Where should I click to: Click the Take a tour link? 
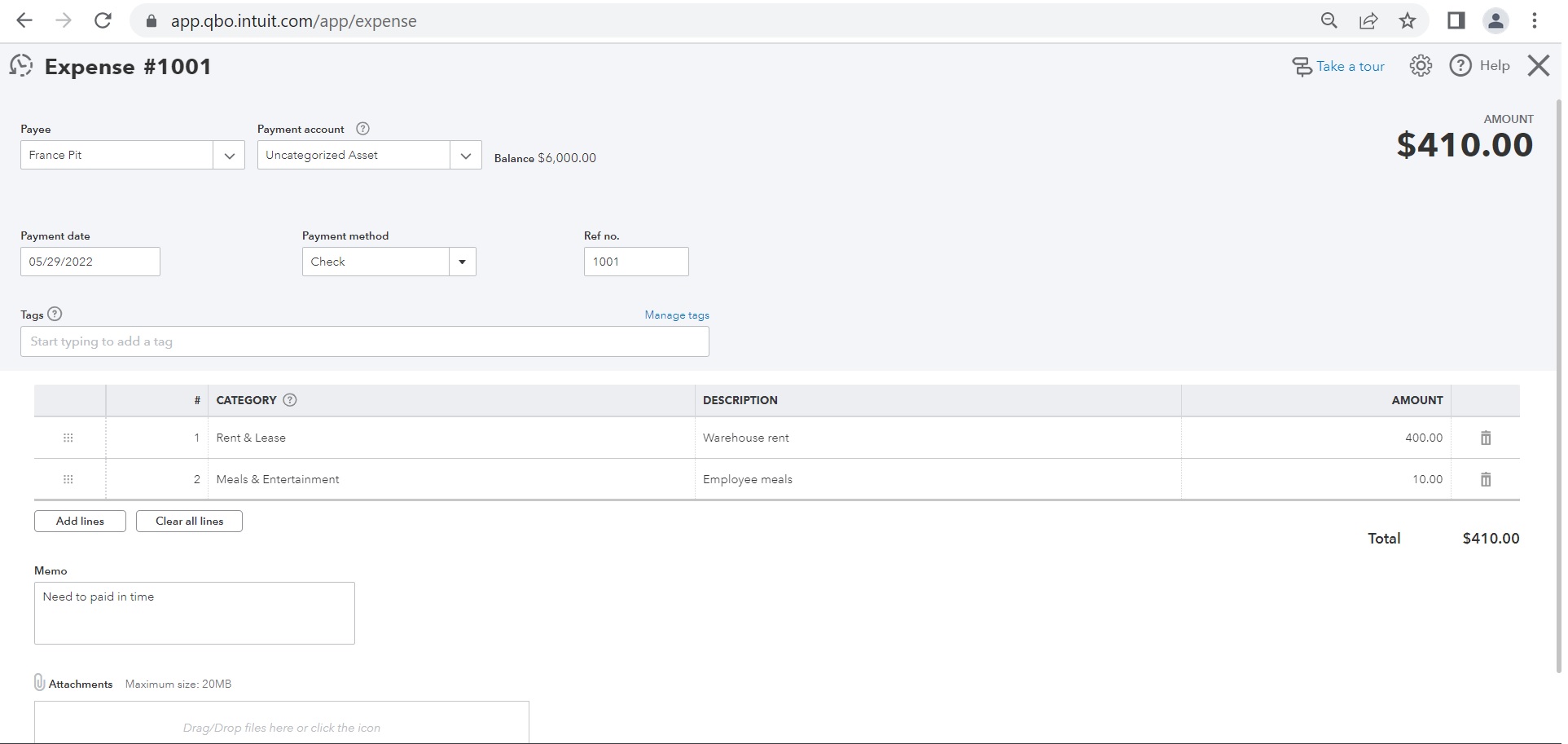coord(1349,67)
